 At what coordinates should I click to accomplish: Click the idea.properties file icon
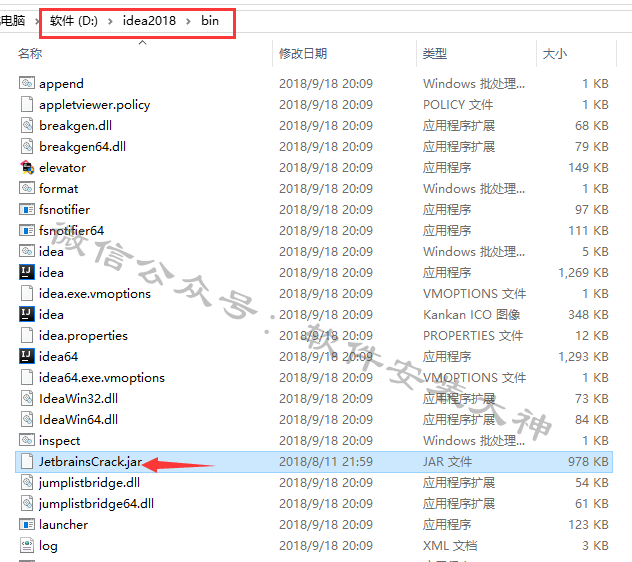27,335
